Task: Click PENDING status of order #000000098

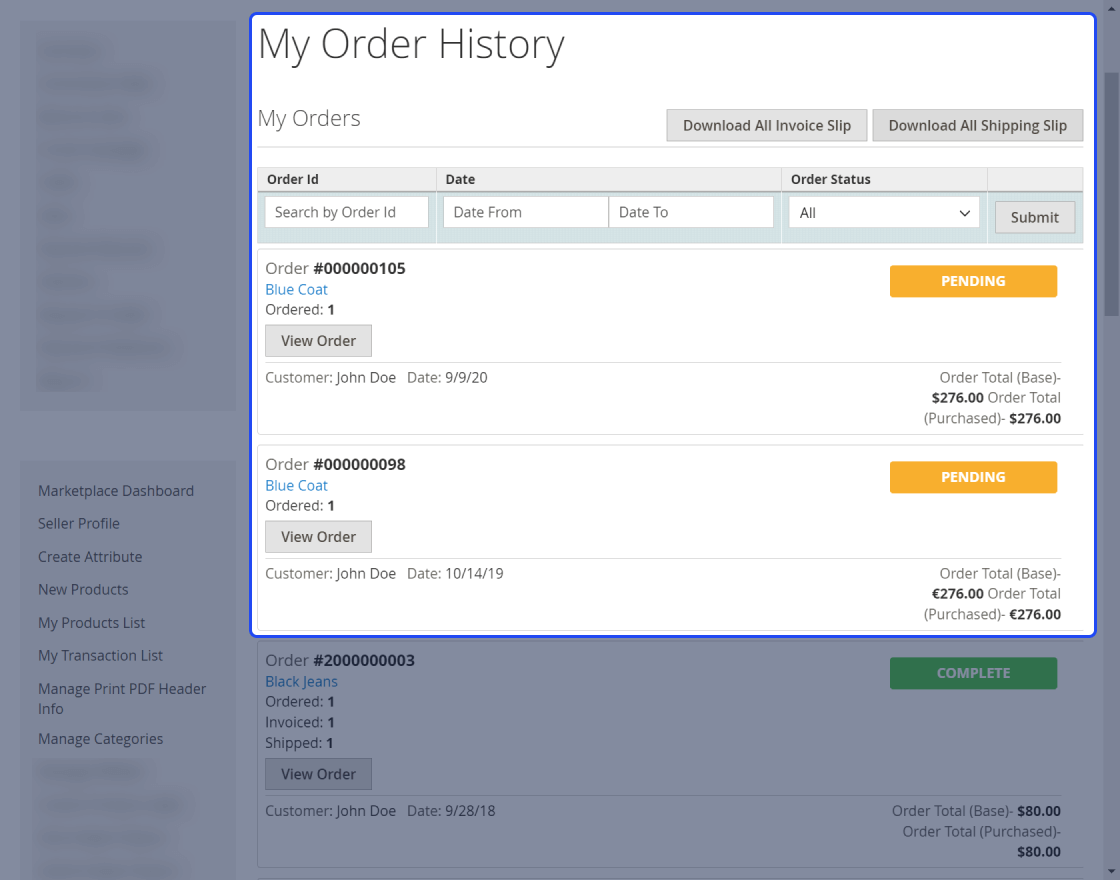Action: pos(973,477)
